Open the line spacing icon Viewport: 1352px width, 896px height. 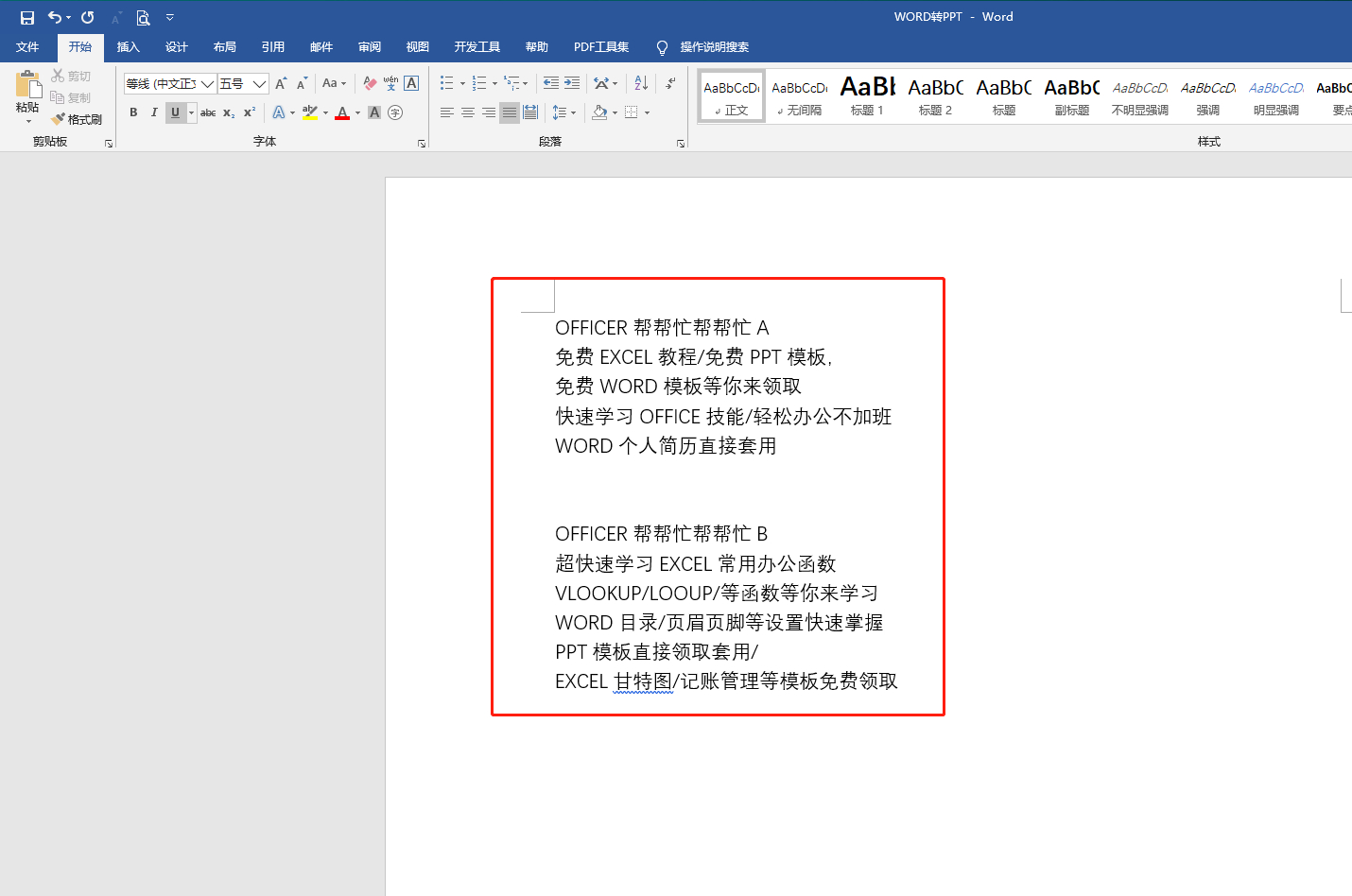coord(560,112)
